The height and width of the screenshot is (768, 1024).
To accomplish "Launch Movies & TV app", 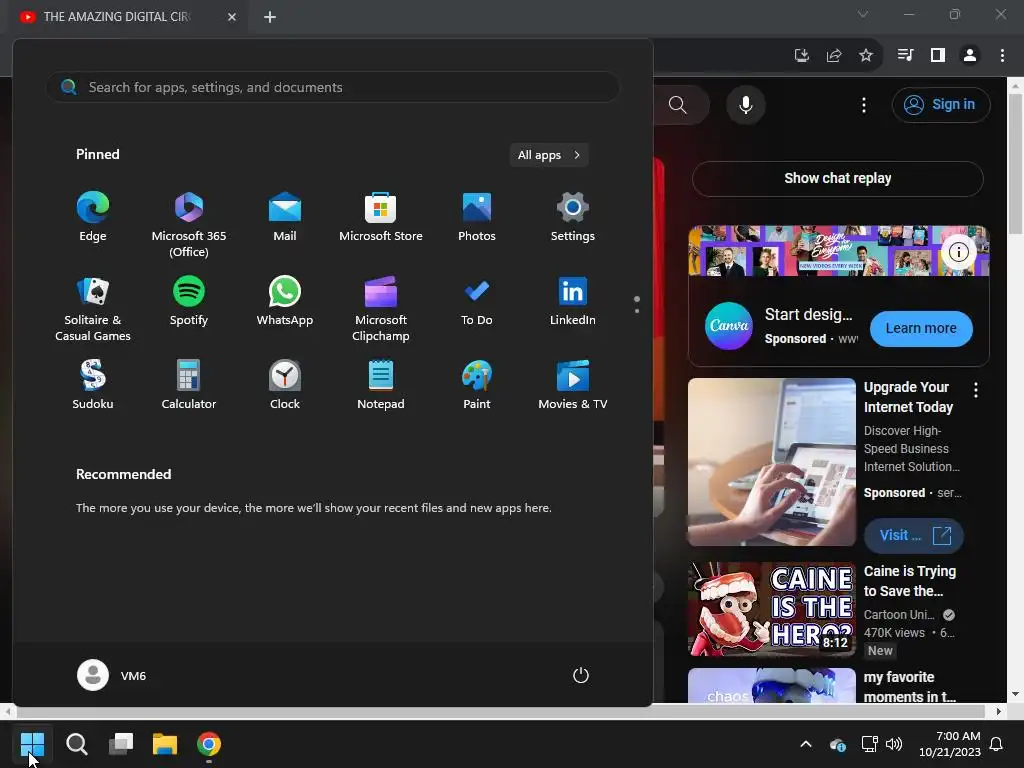I will [x=573, y=385].
